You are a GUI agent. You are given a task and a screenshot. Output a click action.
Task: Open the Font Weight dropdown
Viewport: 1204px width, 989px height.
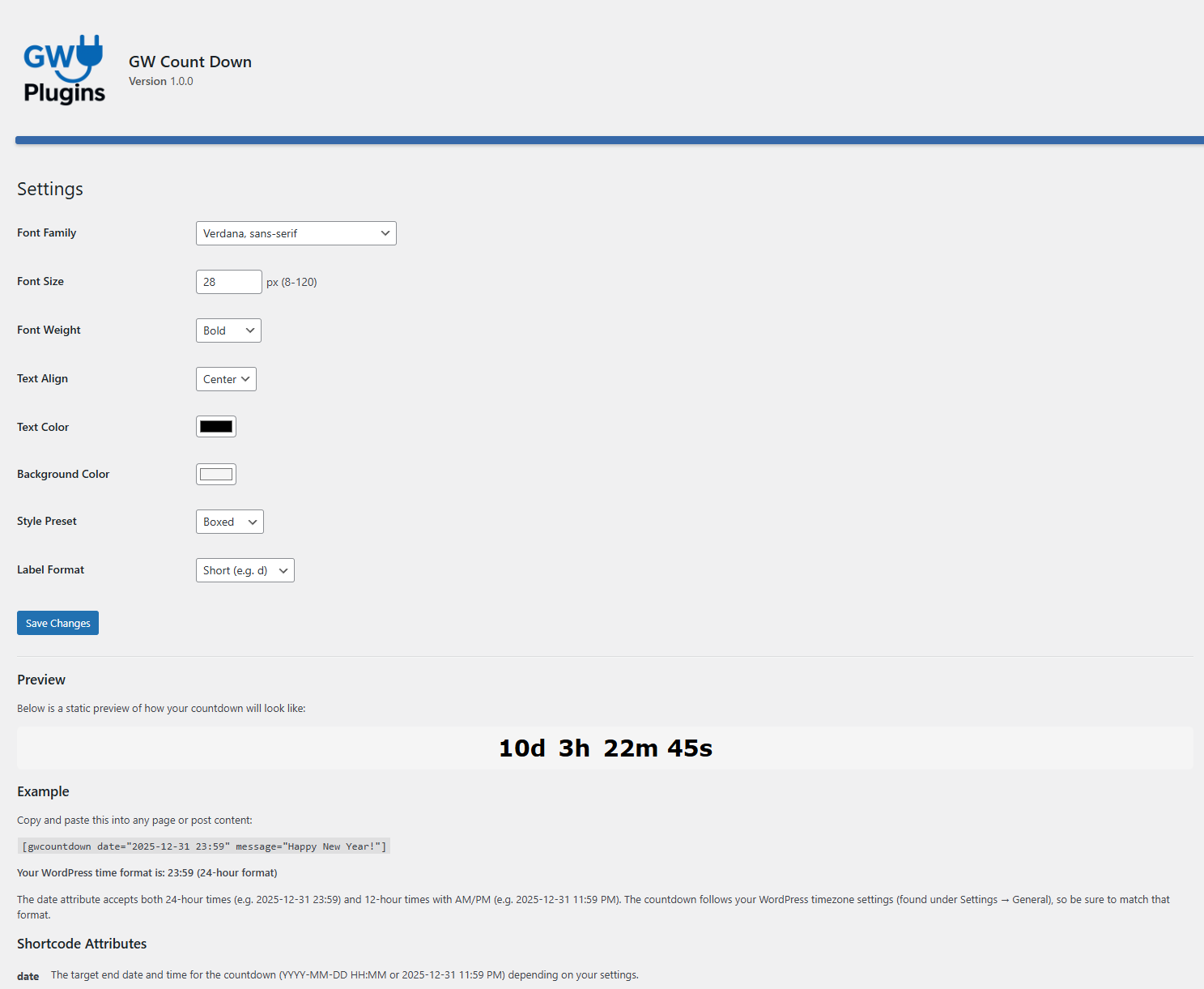(x=228, y=330)
